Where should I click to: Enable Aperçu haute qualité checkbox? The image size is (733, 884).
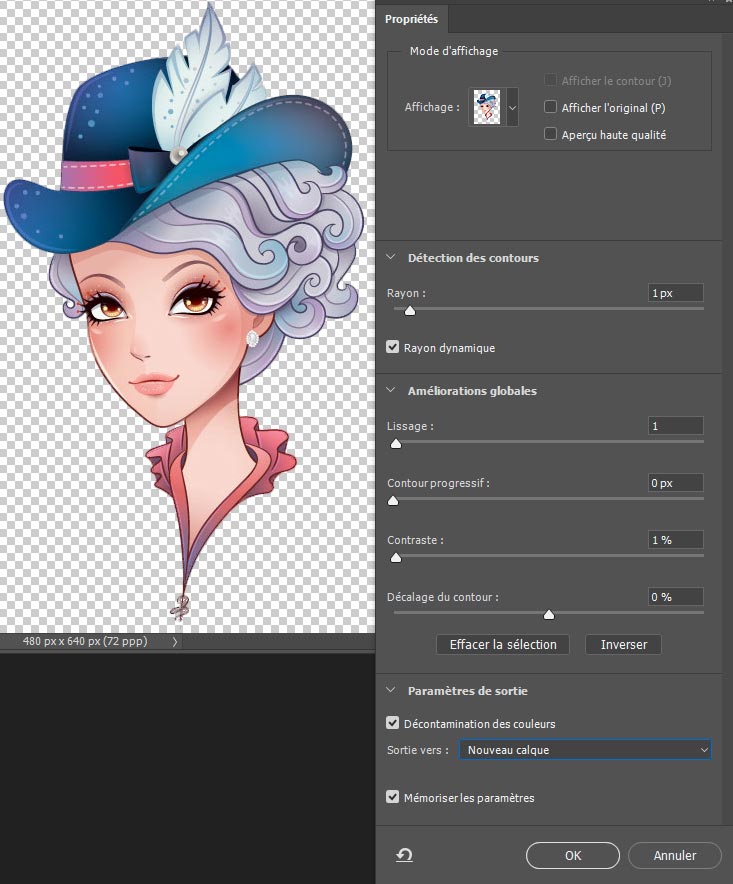(x=550, y=134)
